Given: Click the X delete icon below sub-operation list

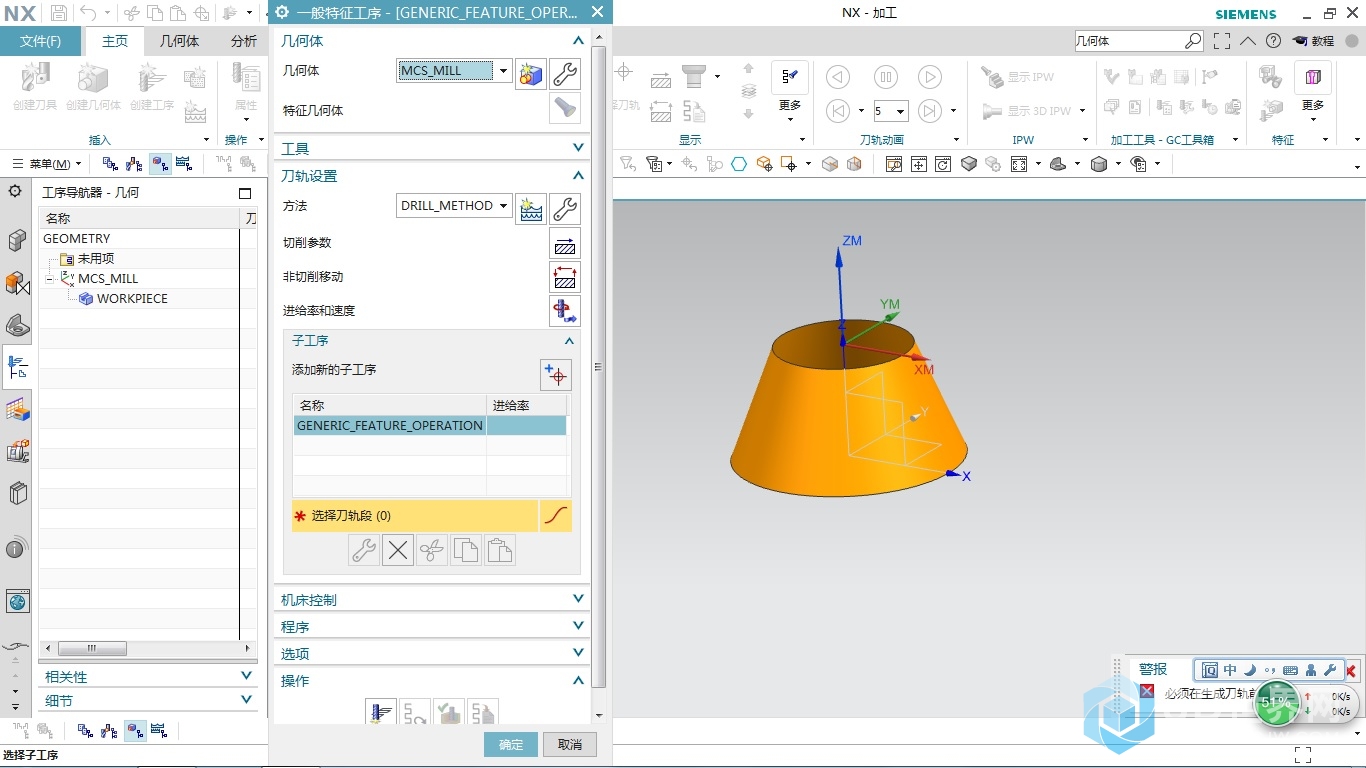Looking at the screenshot, I should point(398,550).
